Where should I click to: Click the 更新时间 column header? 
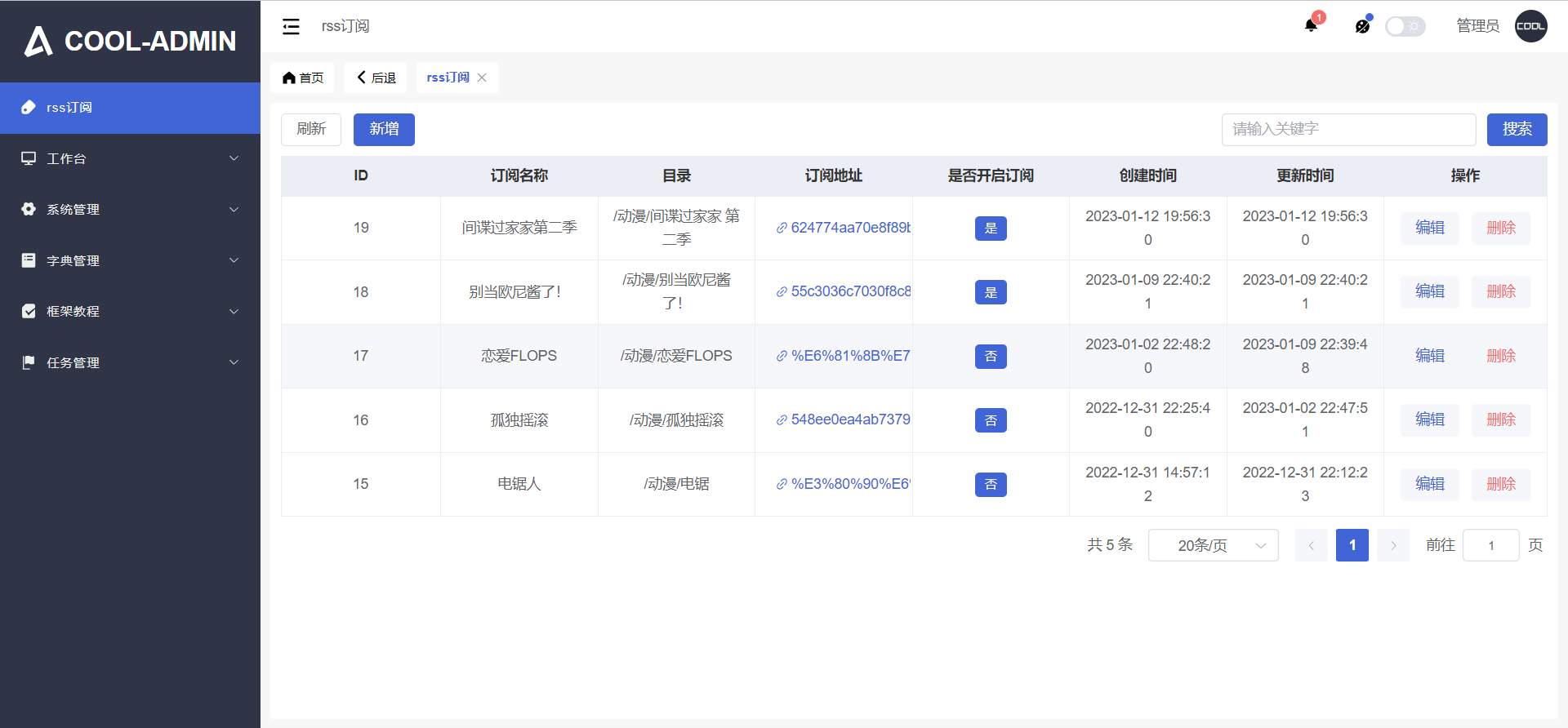point(1305,175)
